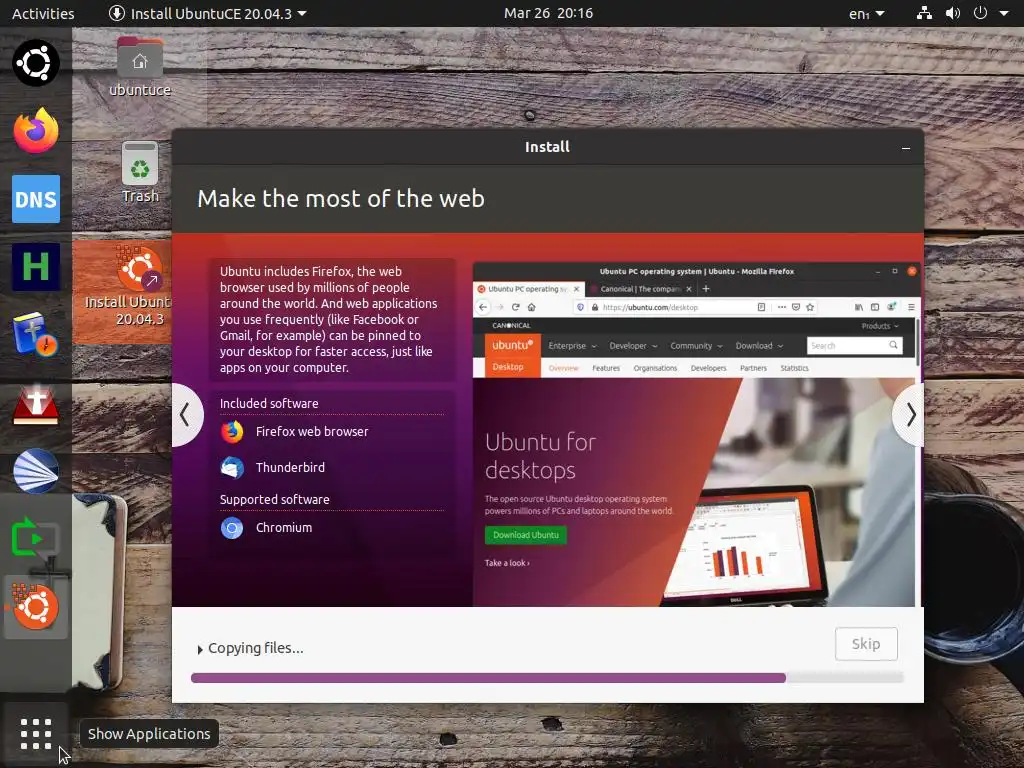Open the blue Bible book dock icon
Screen dimensions: 1024x768
pos(36,334)
